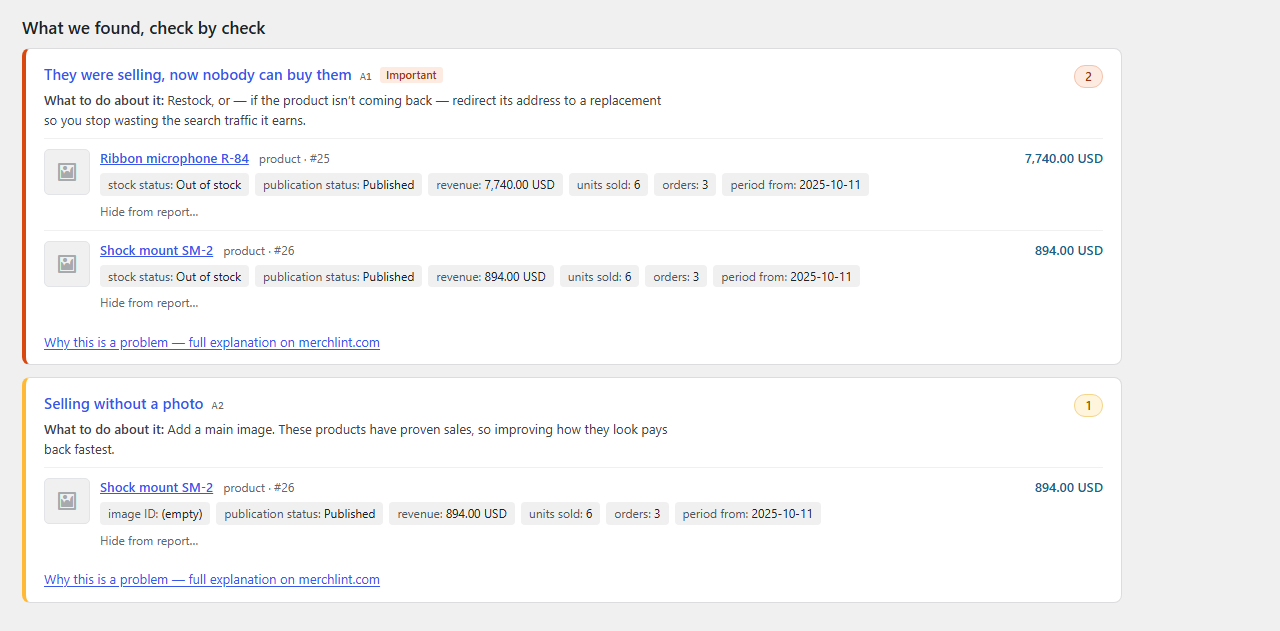Hide from report under Shock mount SM-2 in check A2
The image size is (1280, 631).
[x=149, y=540]
